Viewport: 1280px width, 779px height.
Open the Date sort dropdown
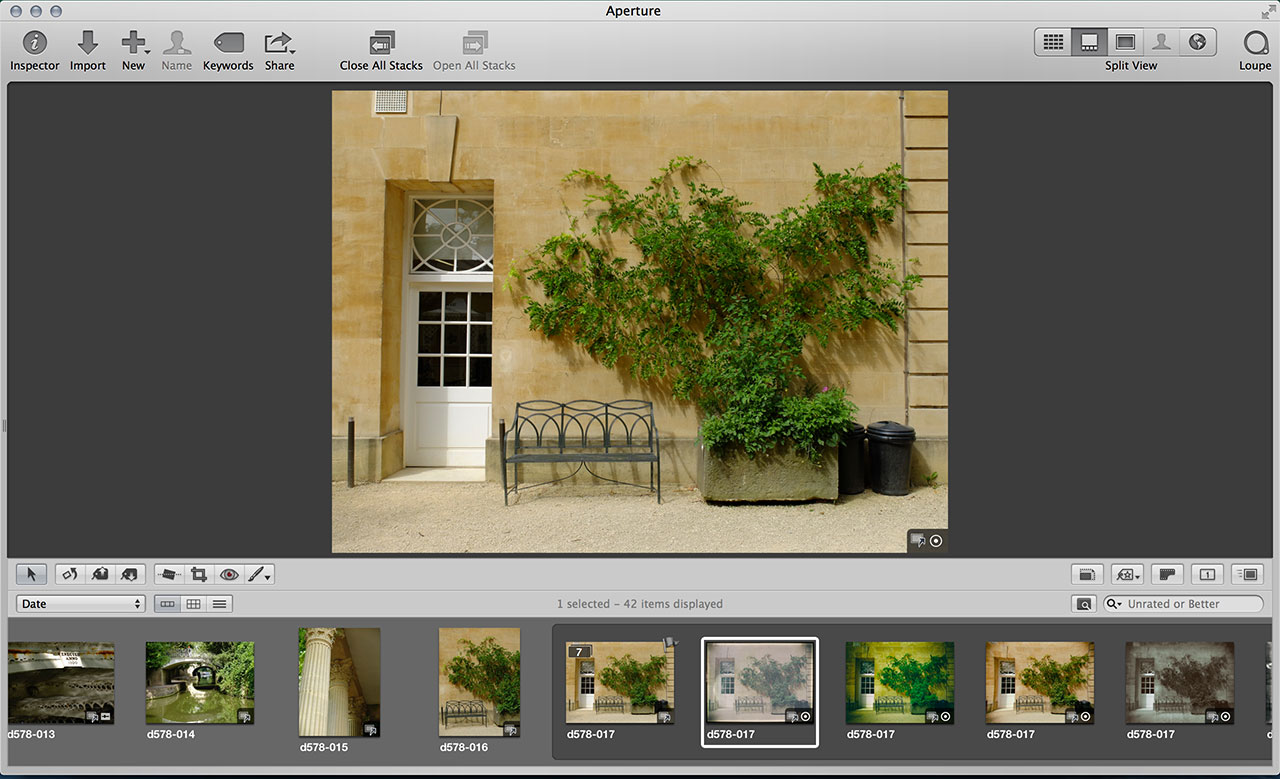(x=78, y=603)
